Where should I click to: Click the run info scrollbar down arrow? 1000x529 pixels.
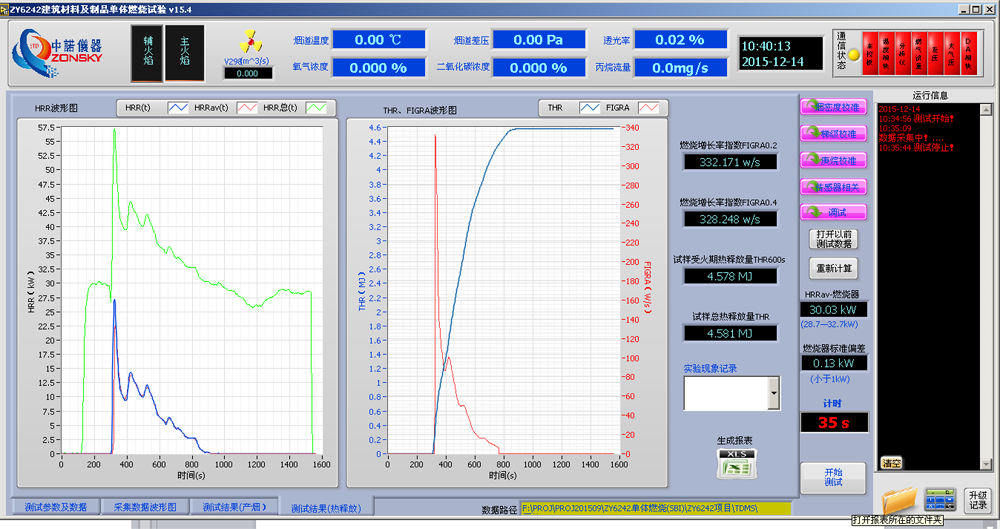coord(986,464)
